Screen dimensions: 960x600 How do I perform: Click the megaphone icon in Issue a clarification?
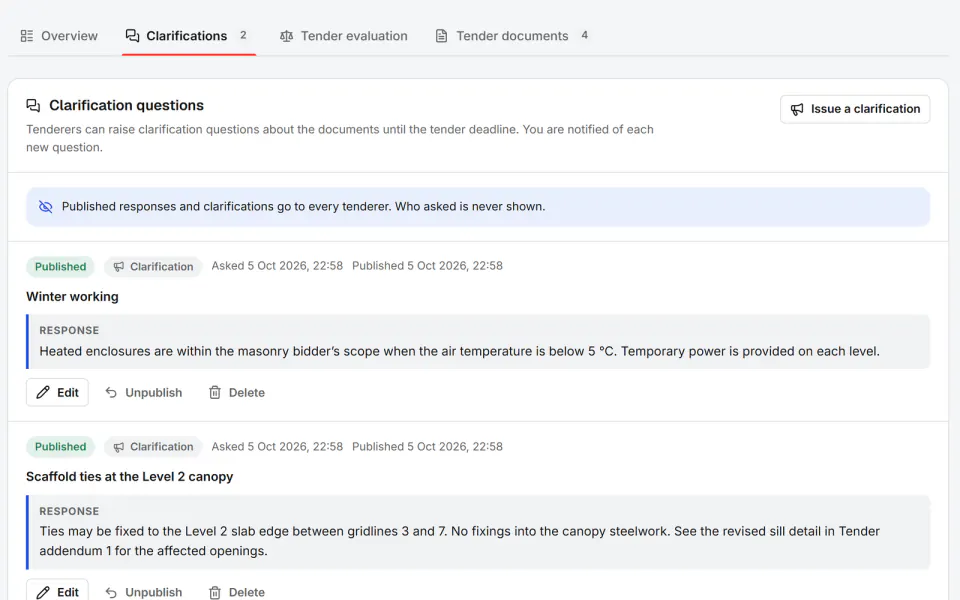[797, 109]
